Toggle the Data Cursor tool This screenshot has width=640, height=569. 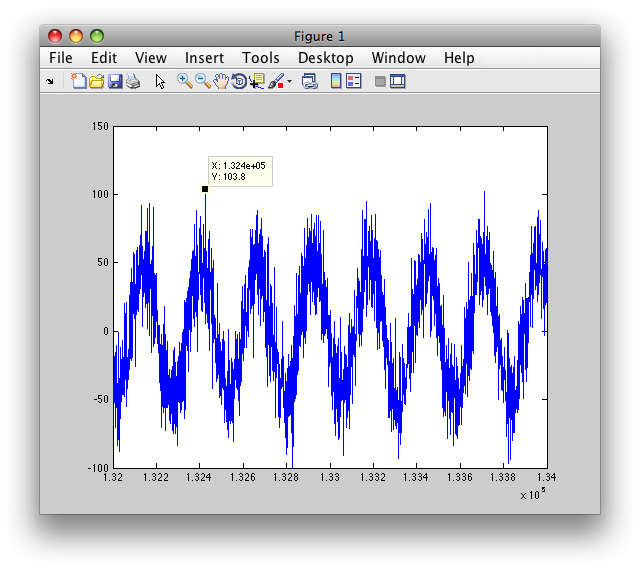click(x=257, y=81)
